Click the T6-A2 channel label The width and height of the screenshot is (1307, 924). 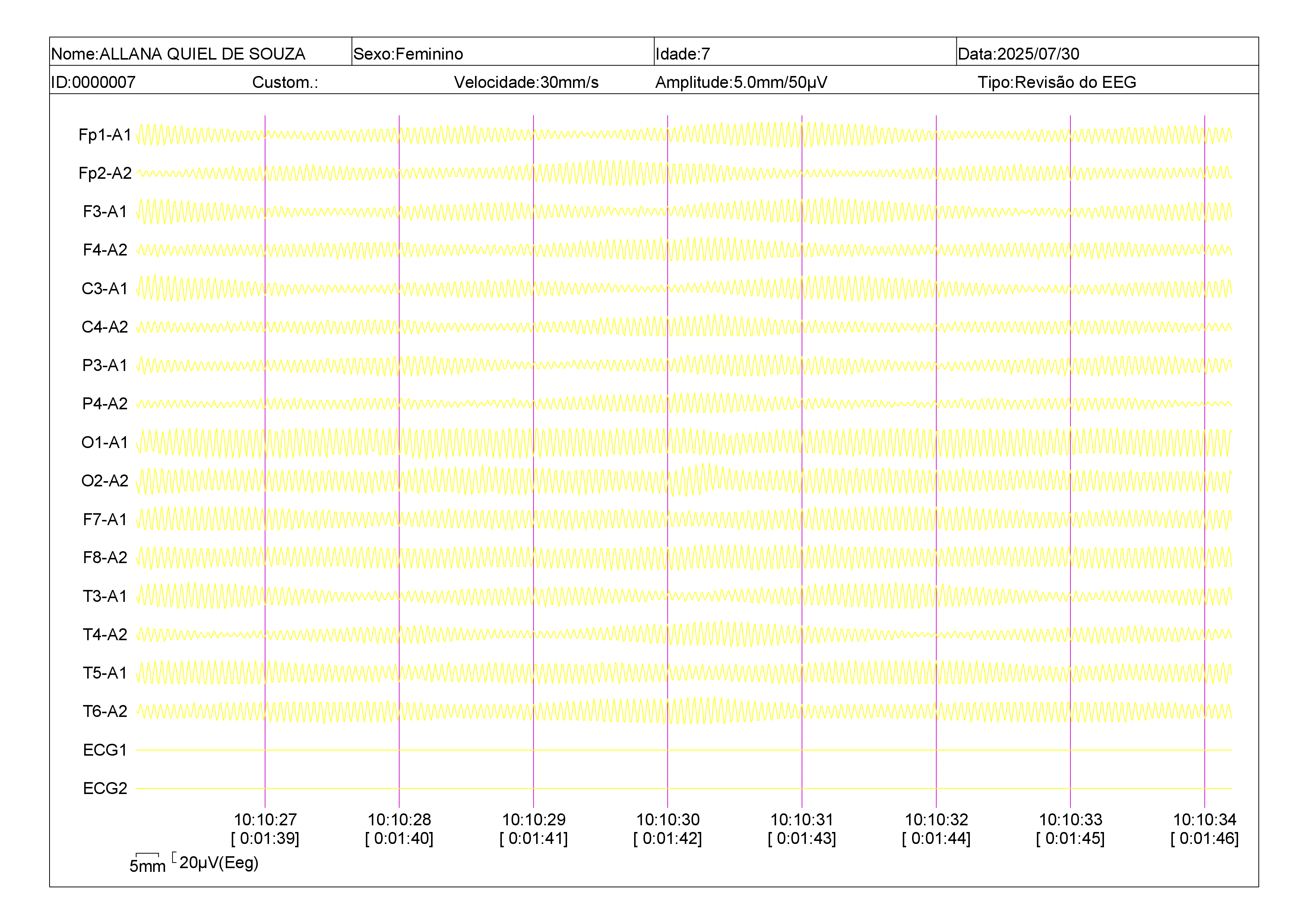click(105, 711)
